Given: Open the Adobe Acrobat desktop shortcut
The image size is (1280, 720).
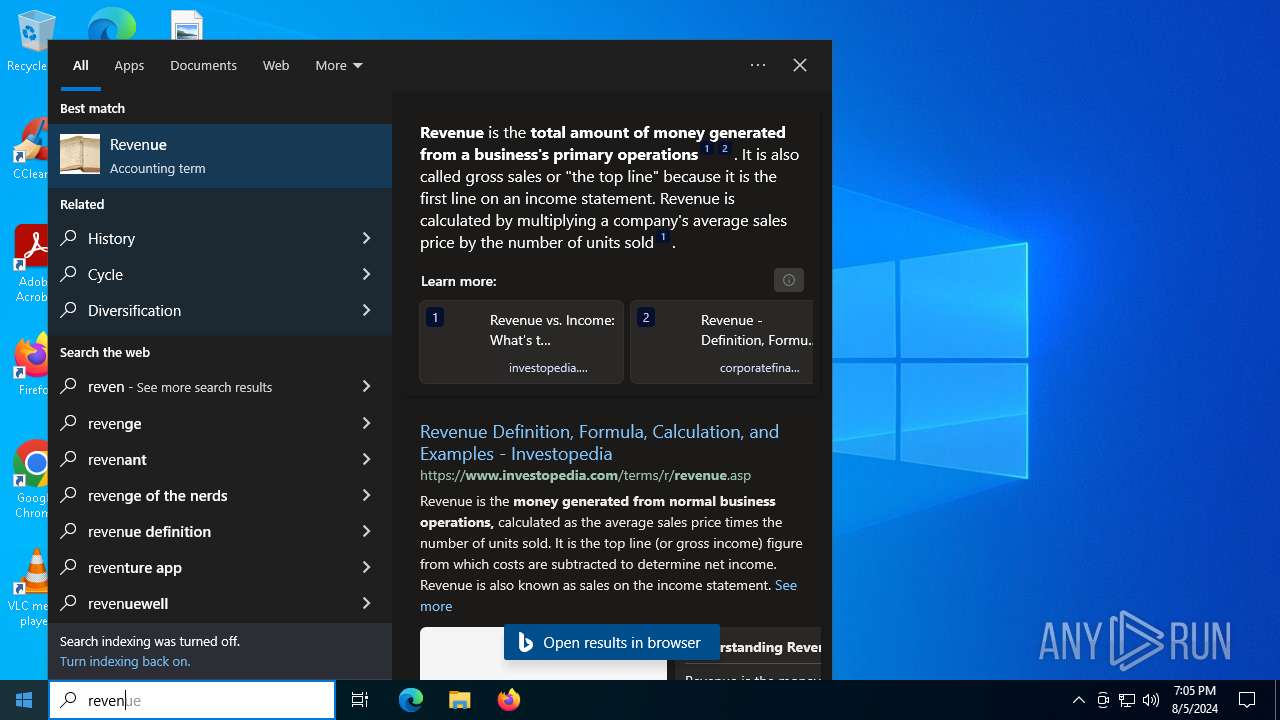Looking at the screenshot, I should pos(30,263).
